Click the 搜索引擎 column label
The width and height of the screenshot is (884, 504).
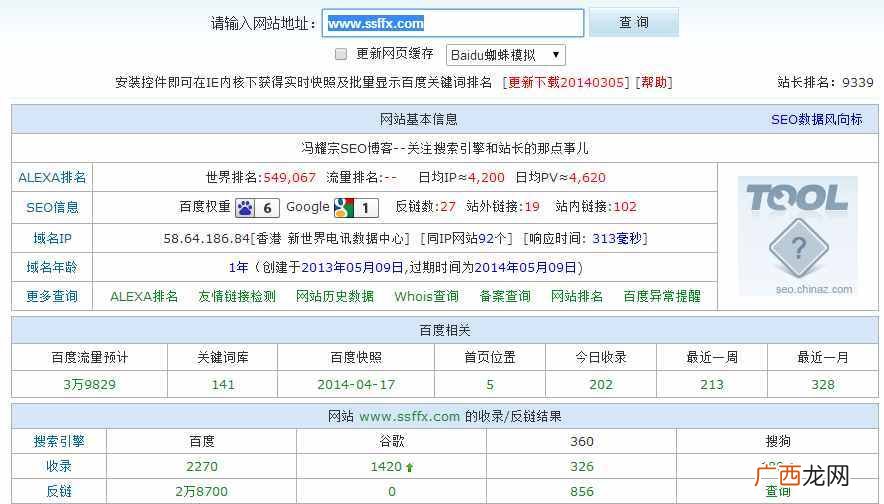(59, 441)
